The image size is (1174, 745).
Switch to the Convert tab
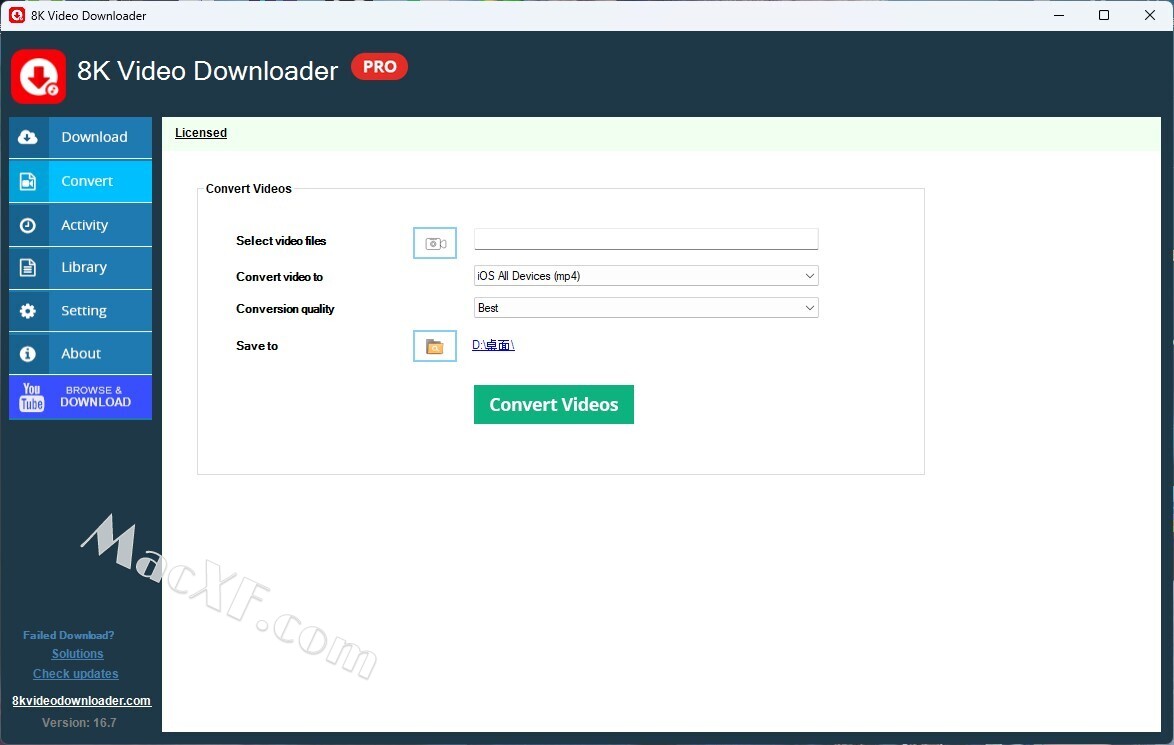[80, 181]
